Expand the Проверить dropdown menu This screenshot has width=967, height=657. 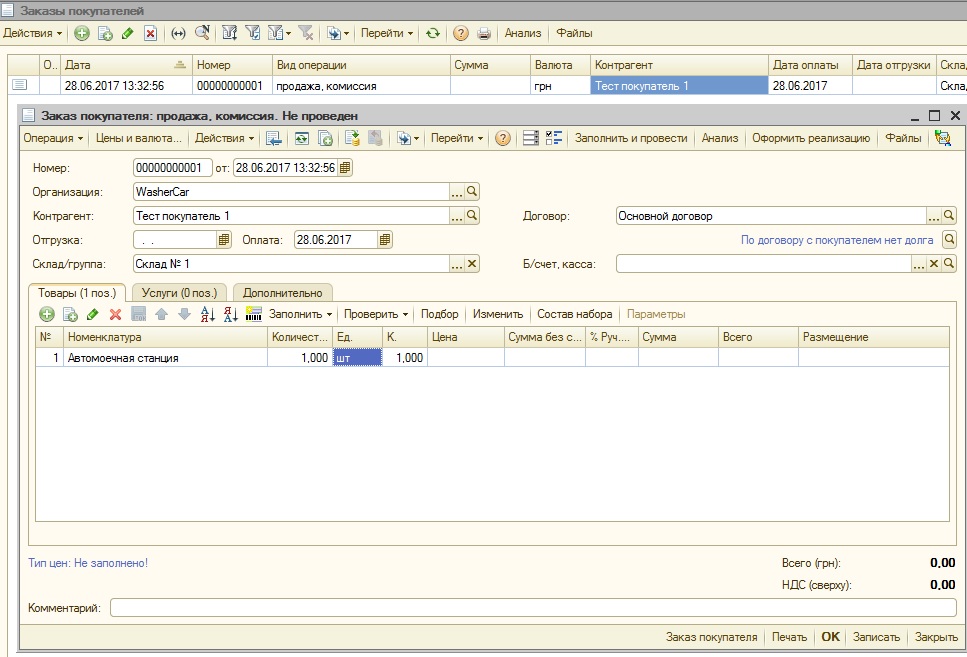point(376,314)
